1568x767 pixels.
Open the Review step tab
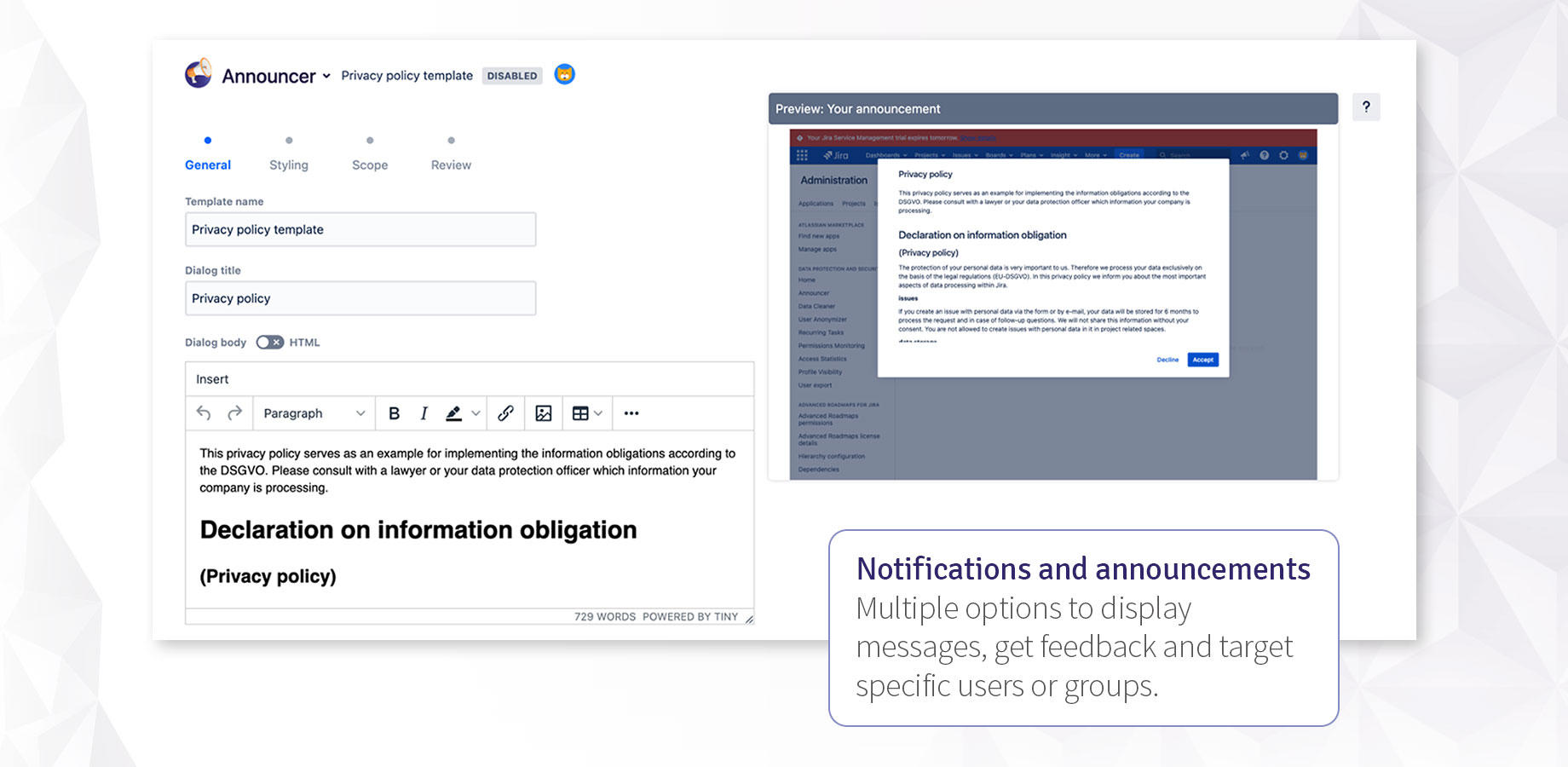pos(451,164)
